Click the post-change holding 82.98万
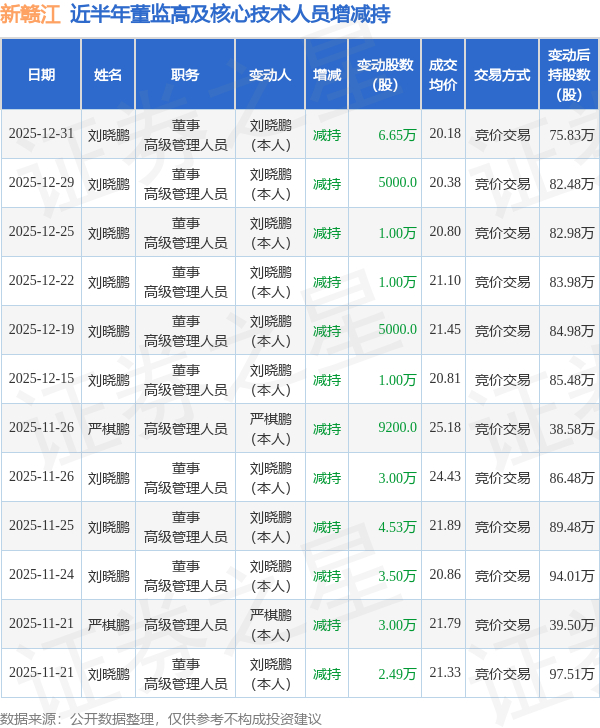 click(x=572, y=233)
